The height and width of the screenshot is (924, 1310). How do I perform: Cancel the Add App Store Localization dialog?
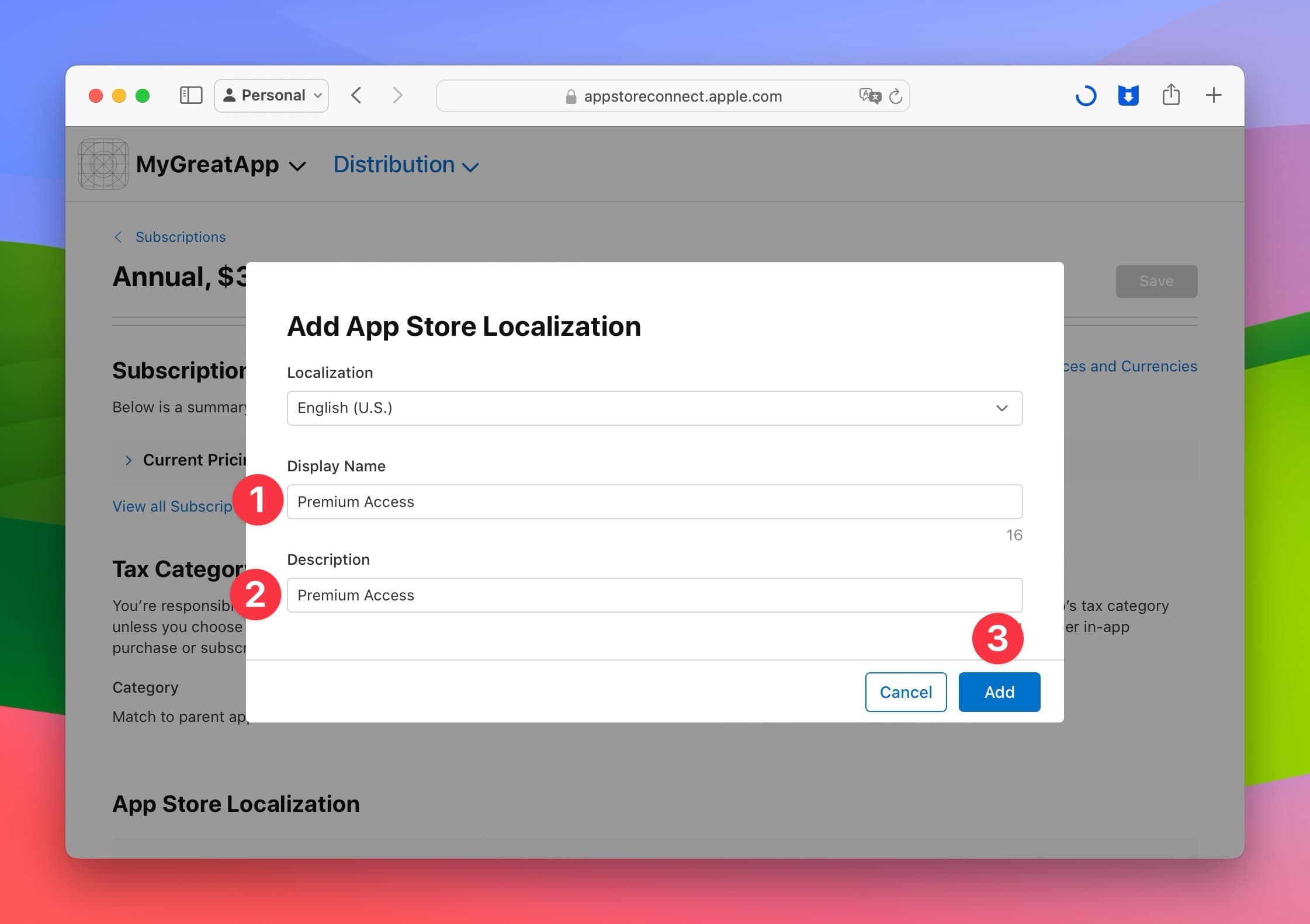pos(906,692)
